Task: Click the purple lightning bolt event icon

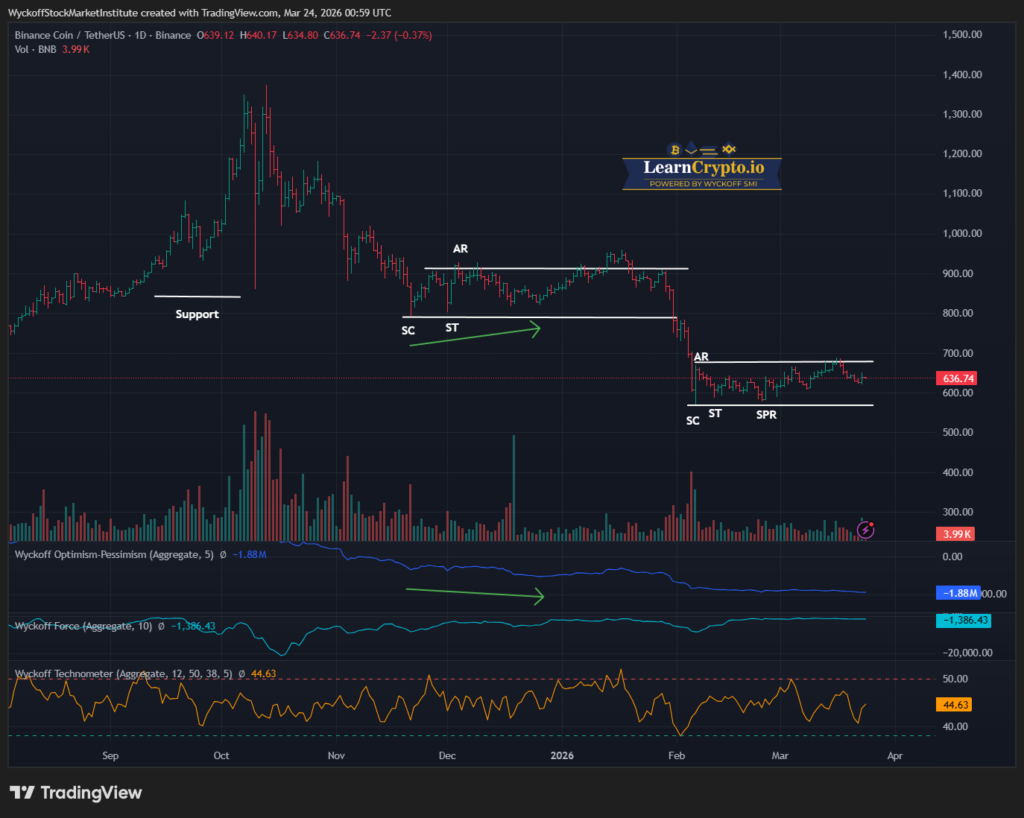Action: pos(866,530)
